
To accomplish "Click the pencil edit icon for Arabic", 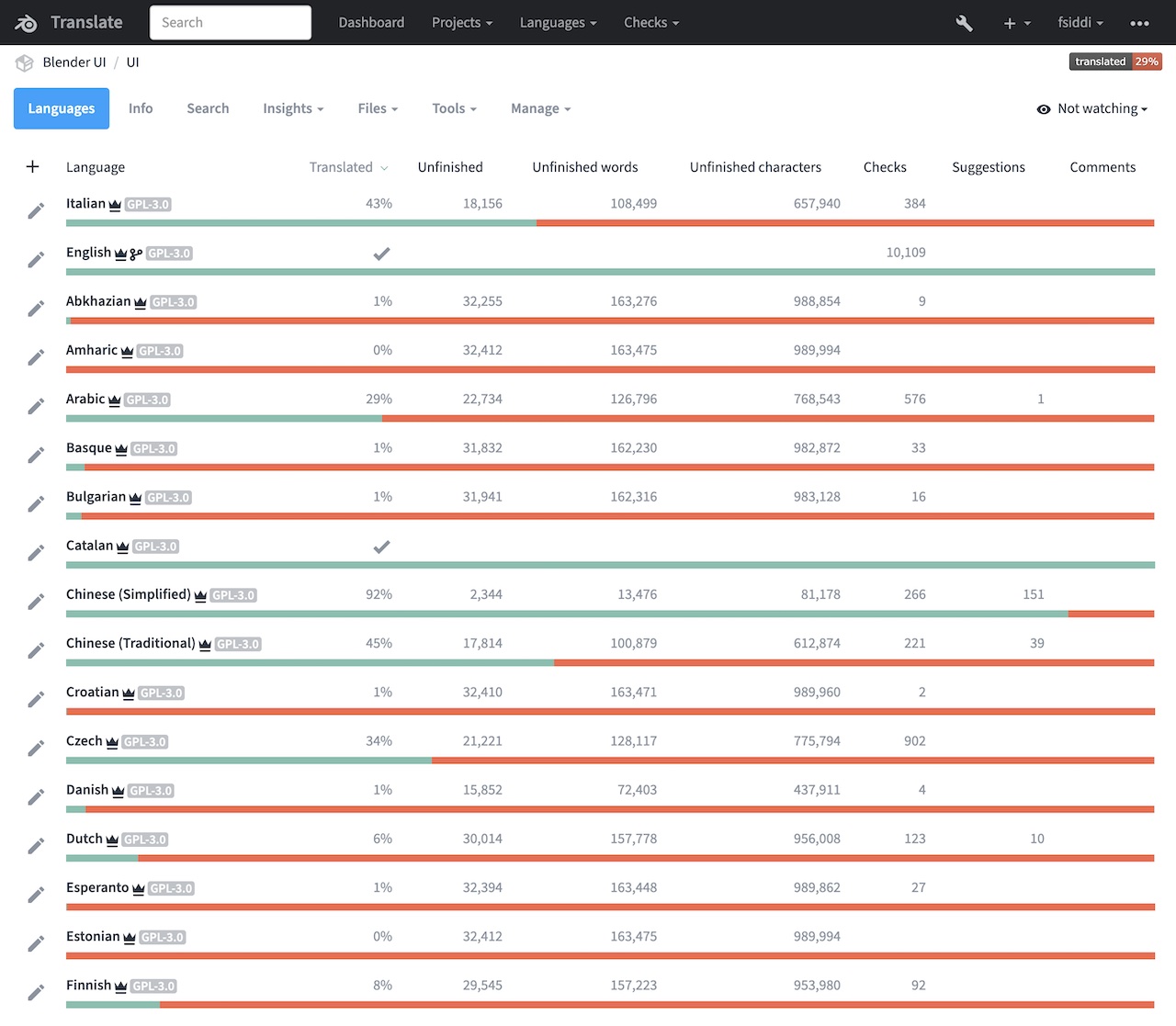I will coord(36,406).
